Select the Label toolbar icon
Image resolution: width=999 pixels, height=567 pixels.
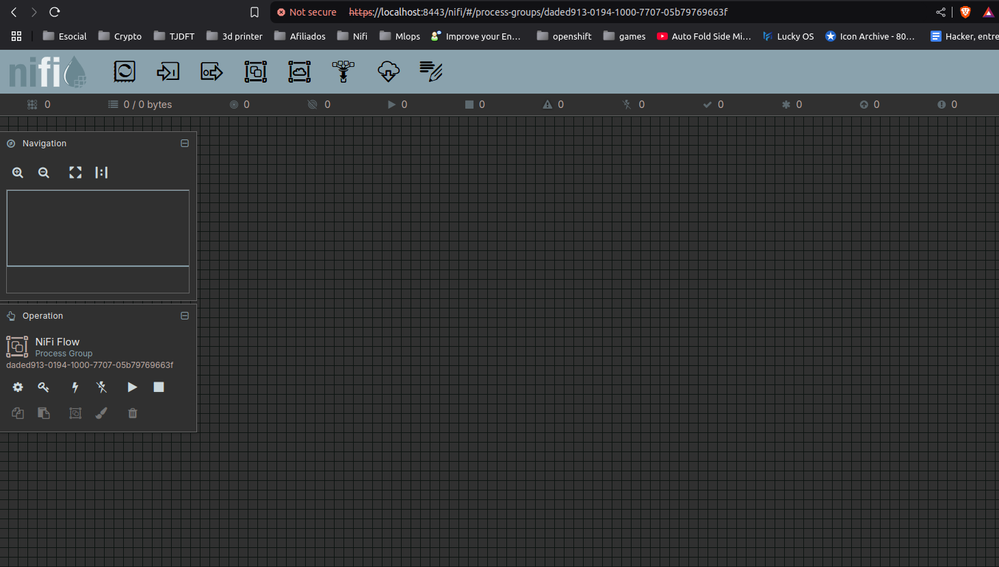pyautogui.click(x=431, y=71)
